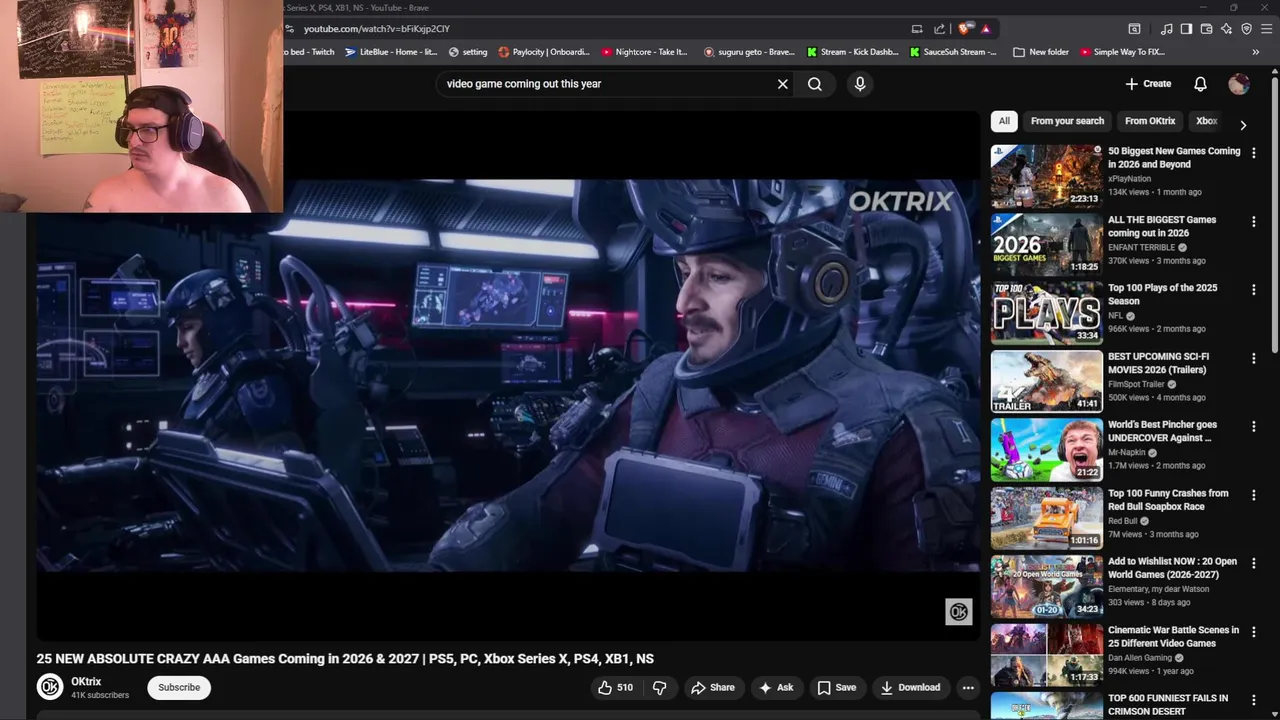The width and height of the screenshot is (1280, 720).
Task: Open Top 100 Plays of 2025 thumbnail
Action: coord(1046,312)
